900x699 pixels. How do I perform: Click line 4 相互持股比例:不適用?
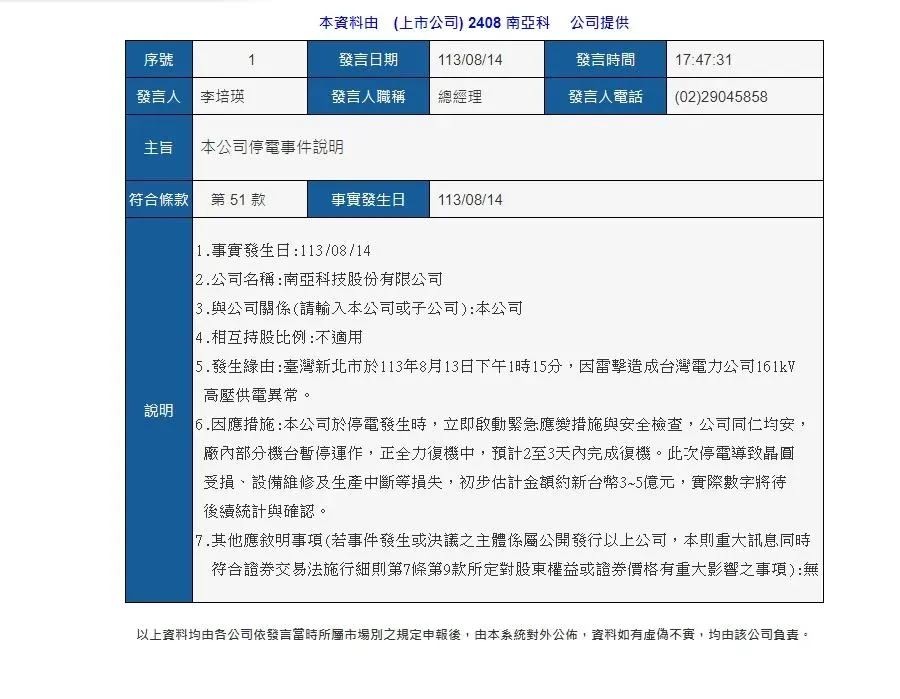click(x=279, y=337)
